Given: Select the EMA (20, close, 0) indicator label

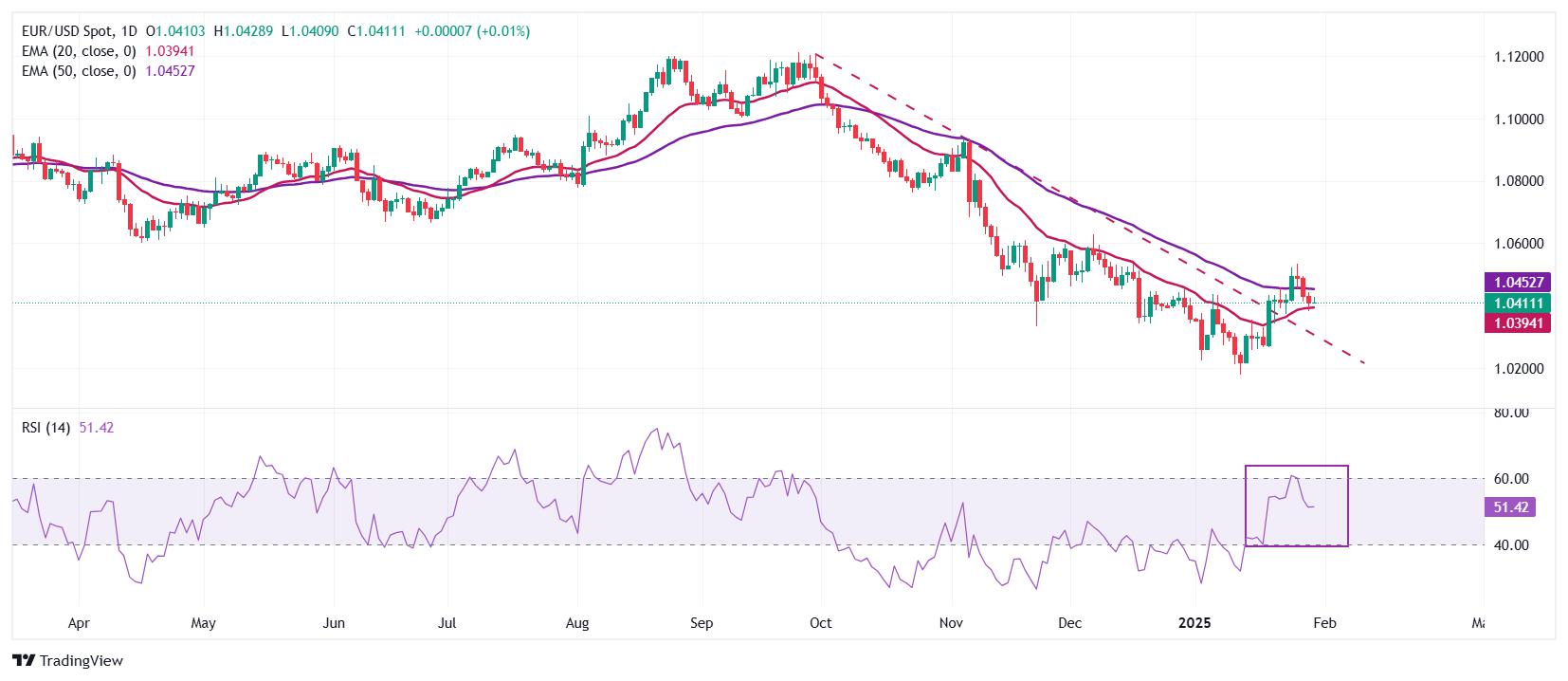Looking at the screenshot, I should tap(79, 51).
